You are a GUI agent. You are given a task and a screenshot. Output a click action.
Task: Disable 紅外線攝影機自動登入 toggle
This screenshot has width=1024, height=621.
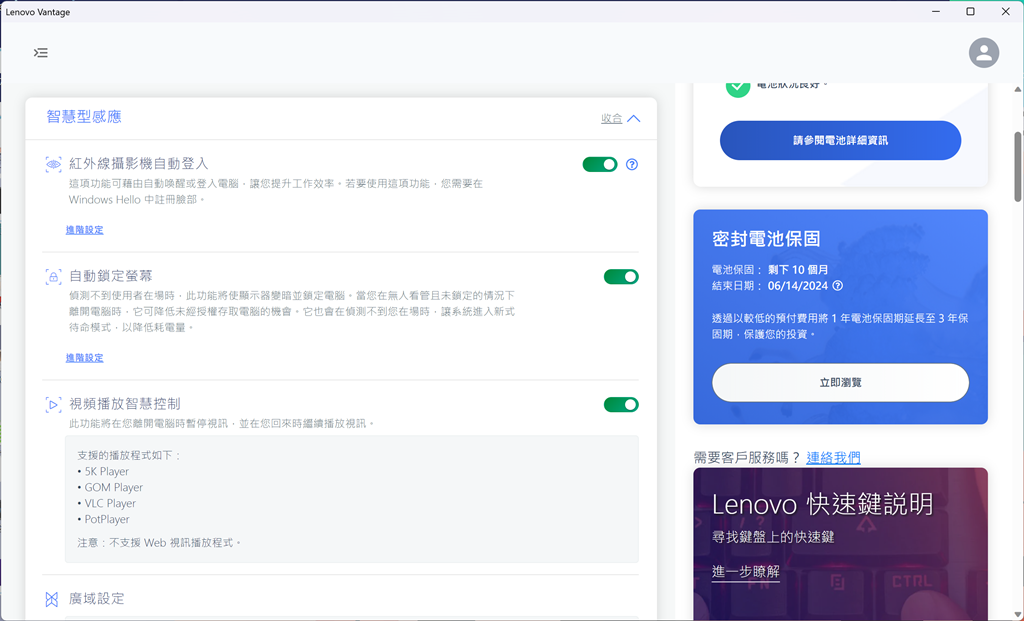pos(600,165)
